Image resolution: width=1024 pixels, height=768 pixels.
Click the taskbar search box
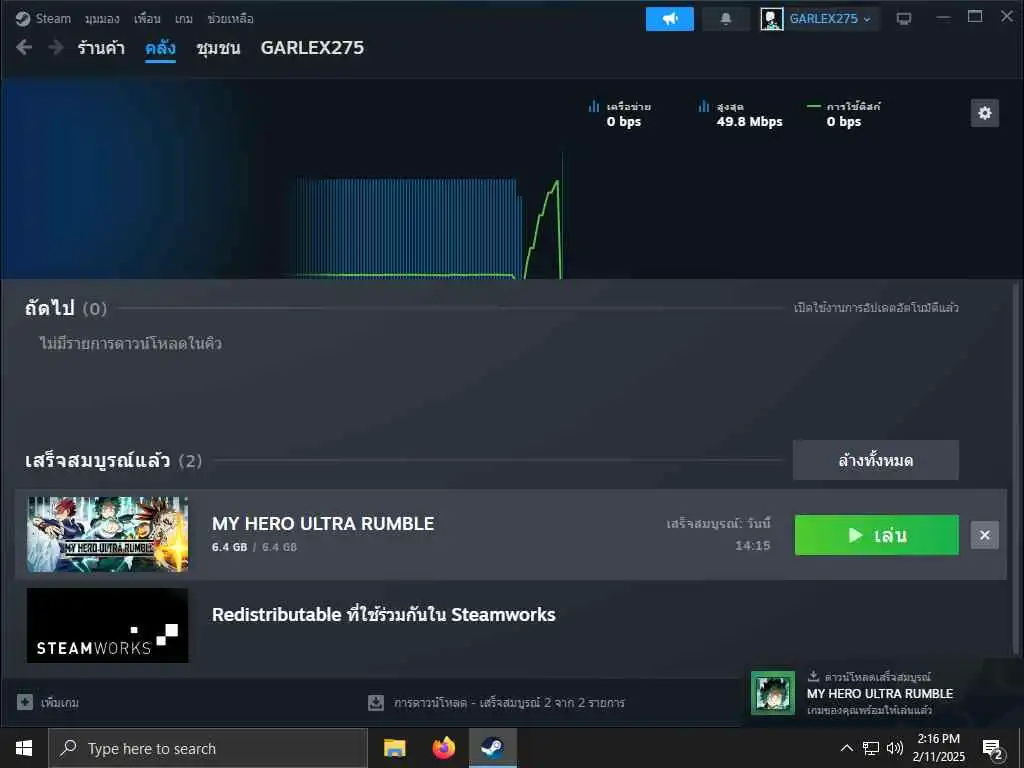pos(208,748)
